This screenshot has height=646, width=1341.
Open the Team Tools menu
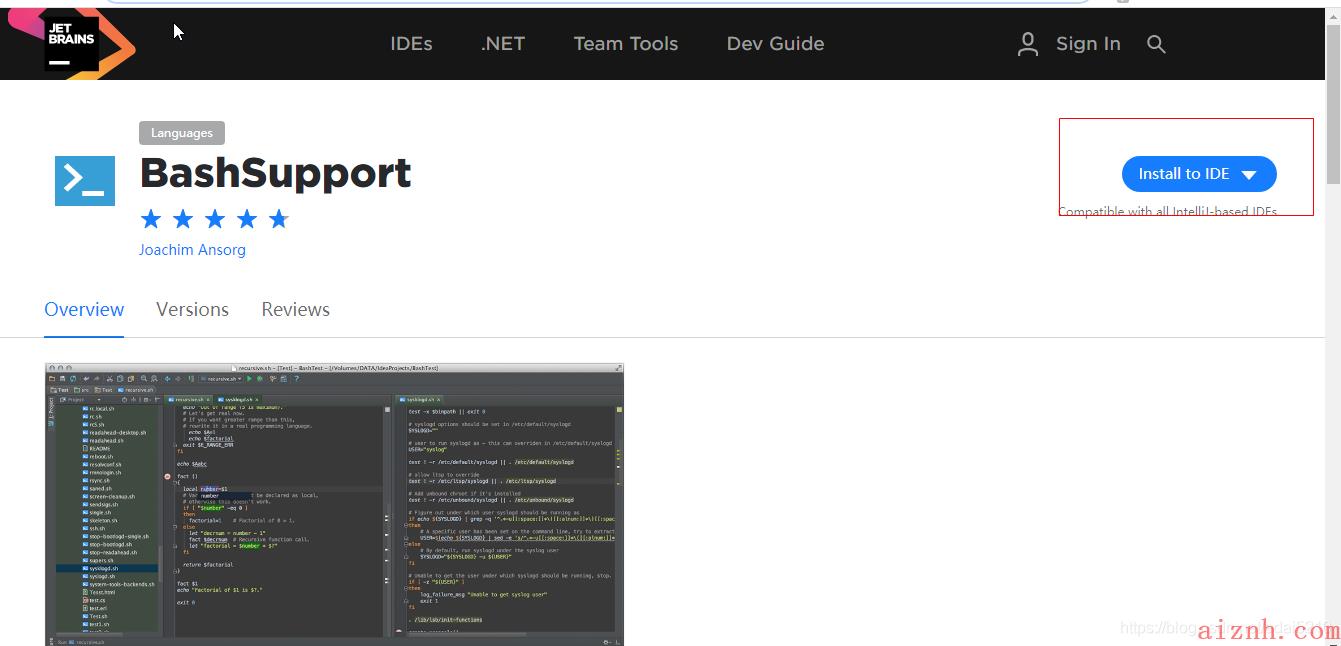pyautogui.click(x=625, y=44)
